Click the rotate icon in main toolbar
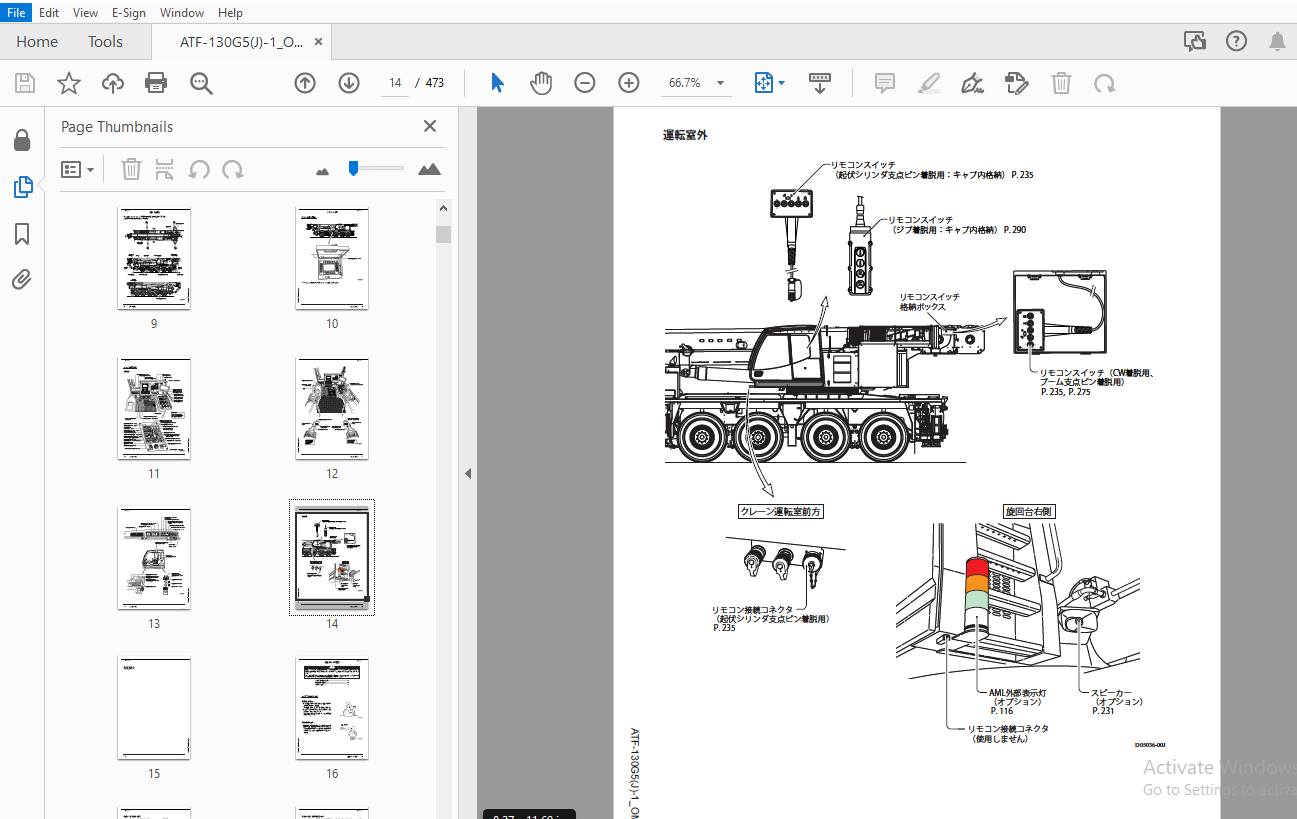The image size is (1297, 819). click(1104, 83)
